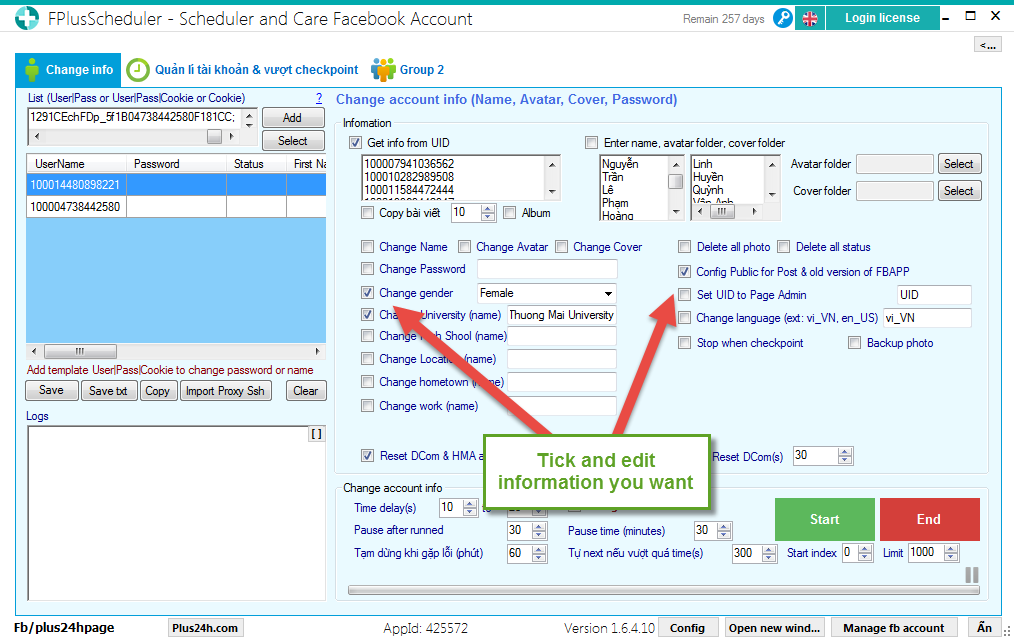The image size is (1014, 640).
Task: Click the Clear button
Action: tap(305, 390)
